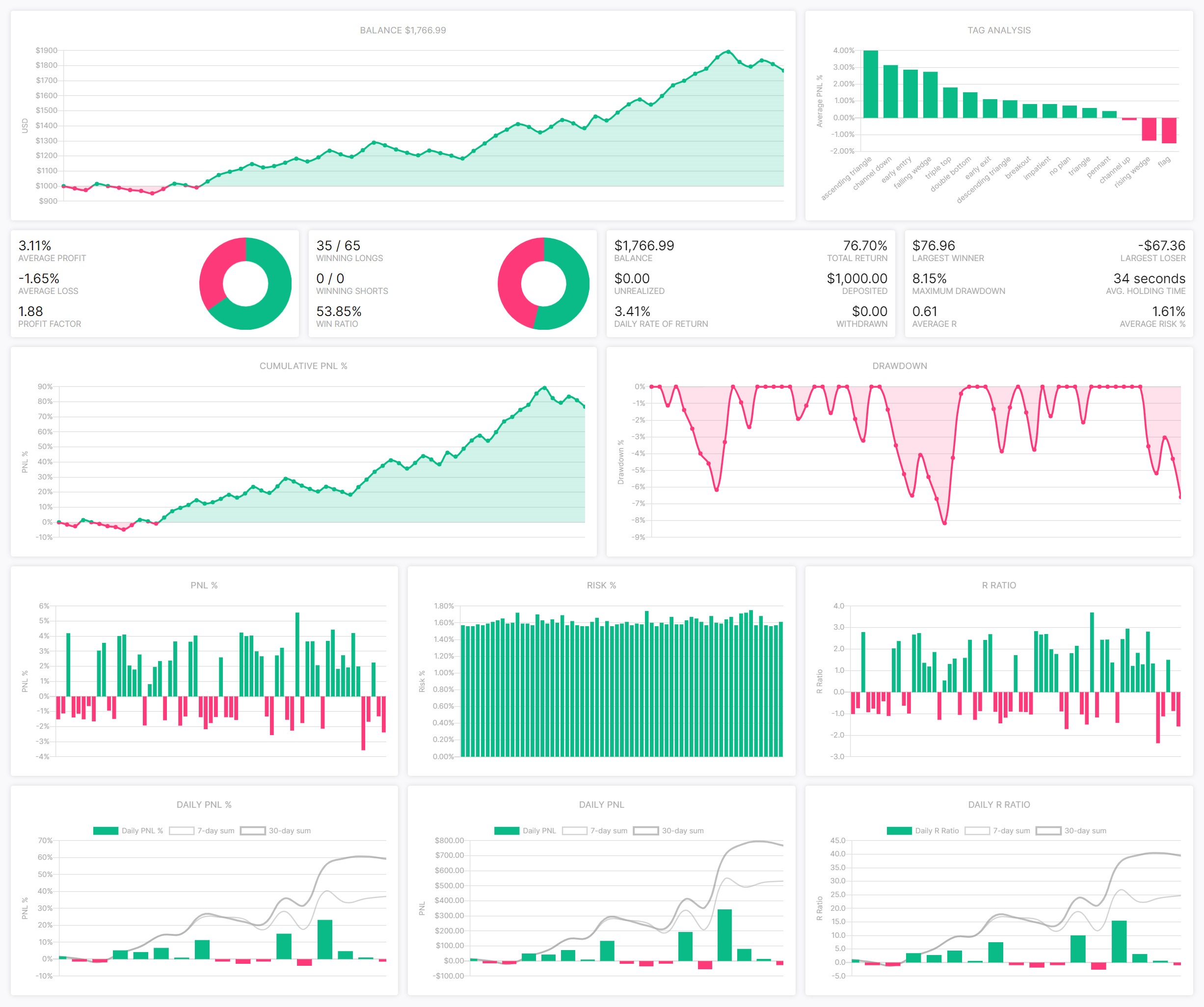The height and width of the screenshot is (1007, 1204).
Task: Toggle 30-day sum in Daily R Ratio chart
Action: (x=1071, y=830)
